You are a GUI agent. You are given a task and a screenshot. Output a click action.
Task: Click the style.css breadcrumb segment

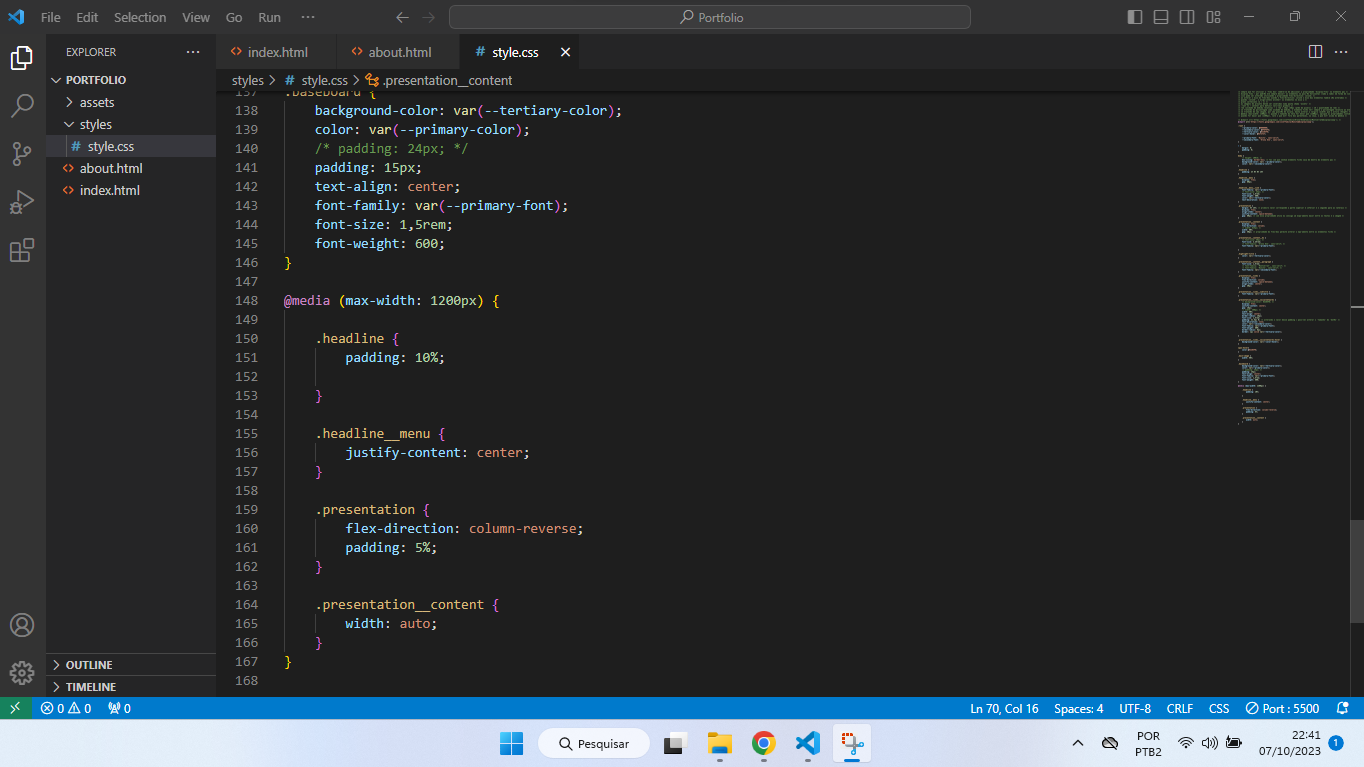pyautogui.click(x=316, y=80)
